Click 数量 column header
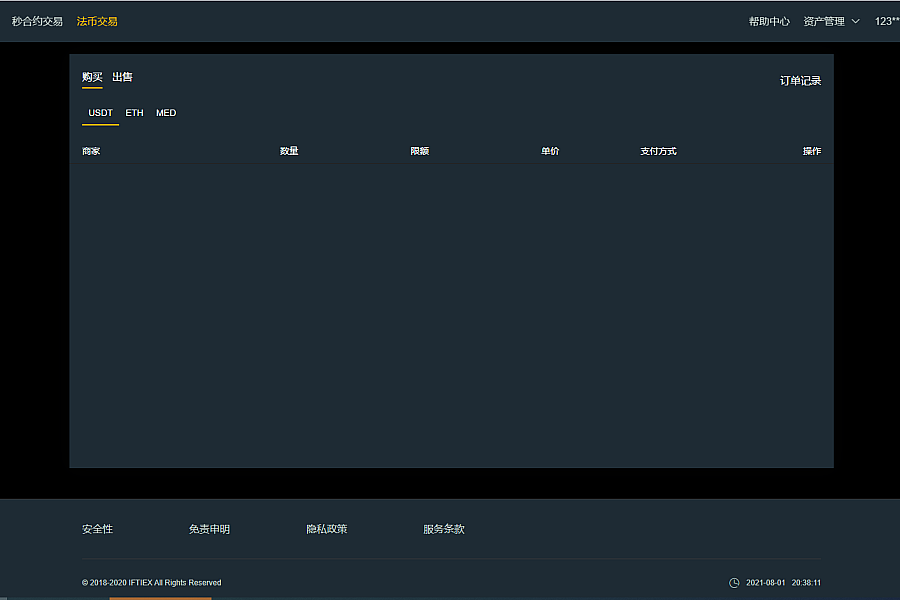The image size is (900, 600). [x=289, y=151]
